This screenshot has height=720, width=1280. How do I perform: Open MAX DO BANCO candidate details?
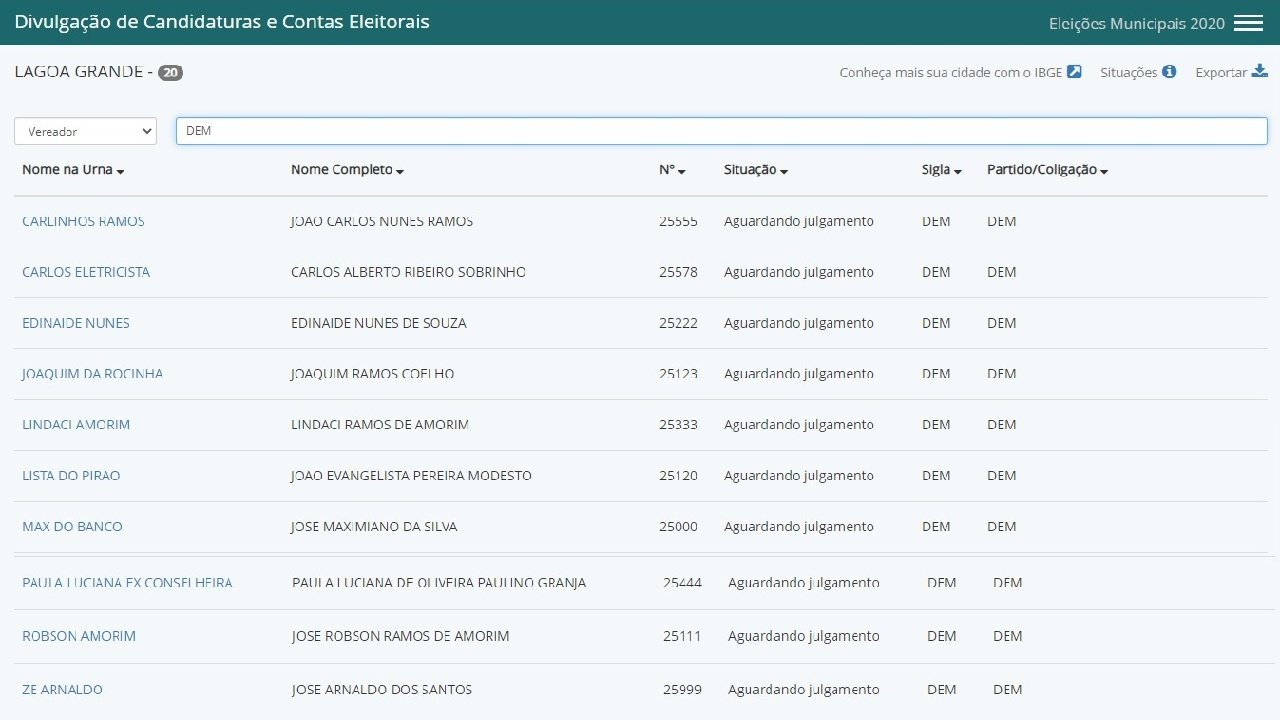click(72, 526)
